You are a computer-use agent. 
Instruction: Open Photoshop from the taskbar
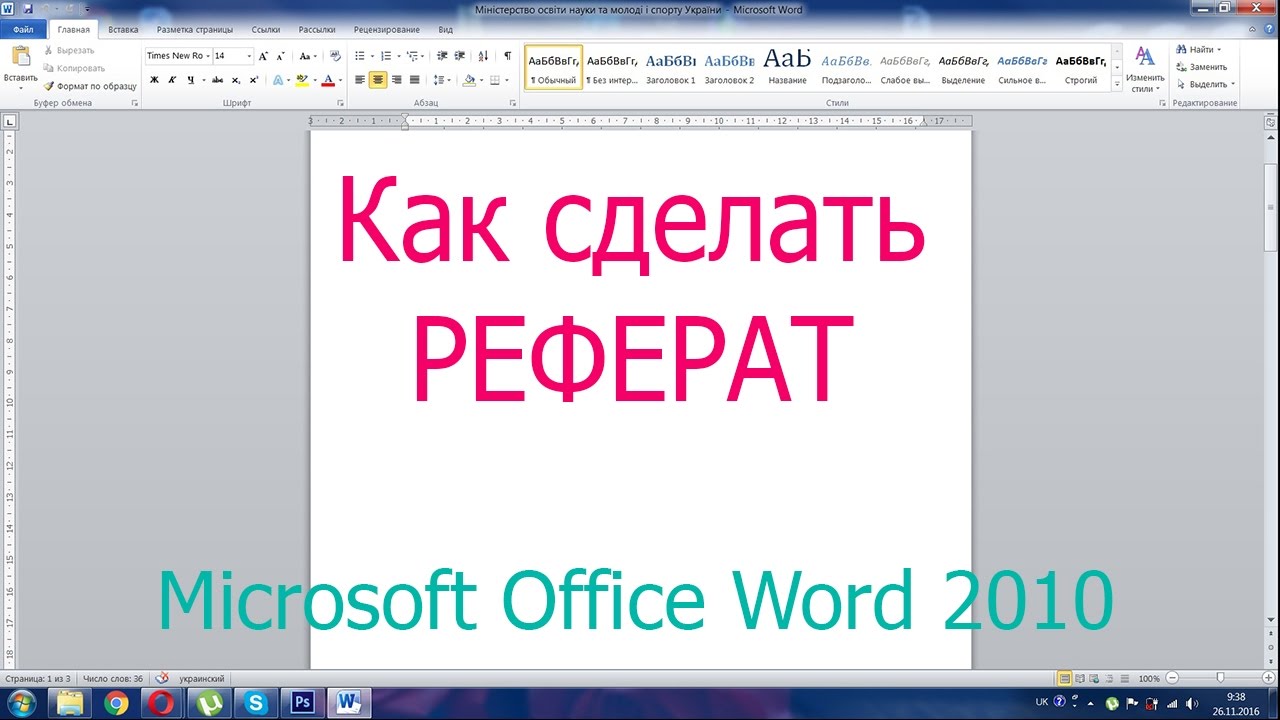click(303, 703)
